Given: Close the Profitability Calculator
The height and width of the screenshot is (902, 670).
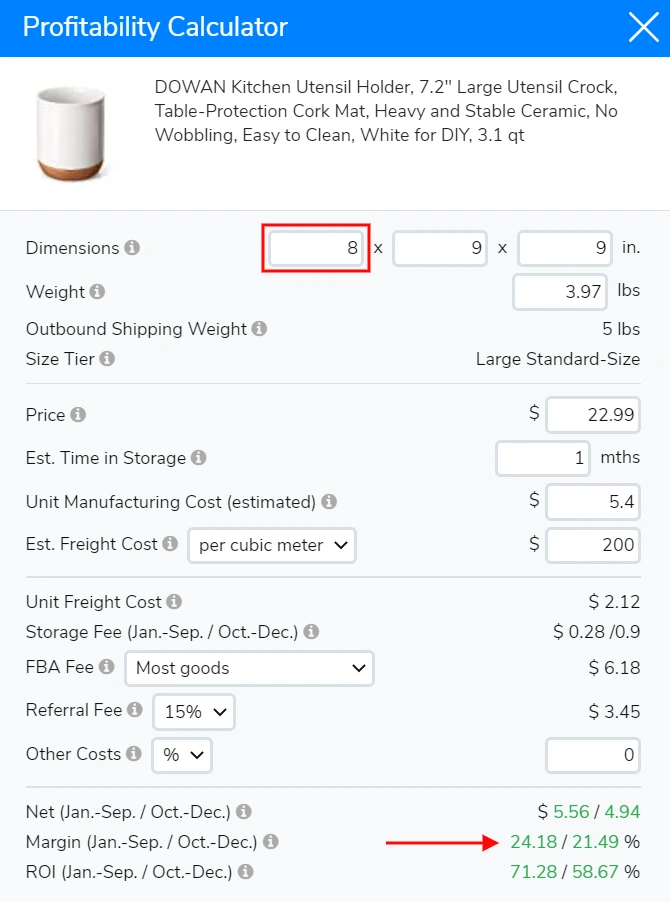Looking at the screenshot, I should pyautogui.click(x=643, y=27).
